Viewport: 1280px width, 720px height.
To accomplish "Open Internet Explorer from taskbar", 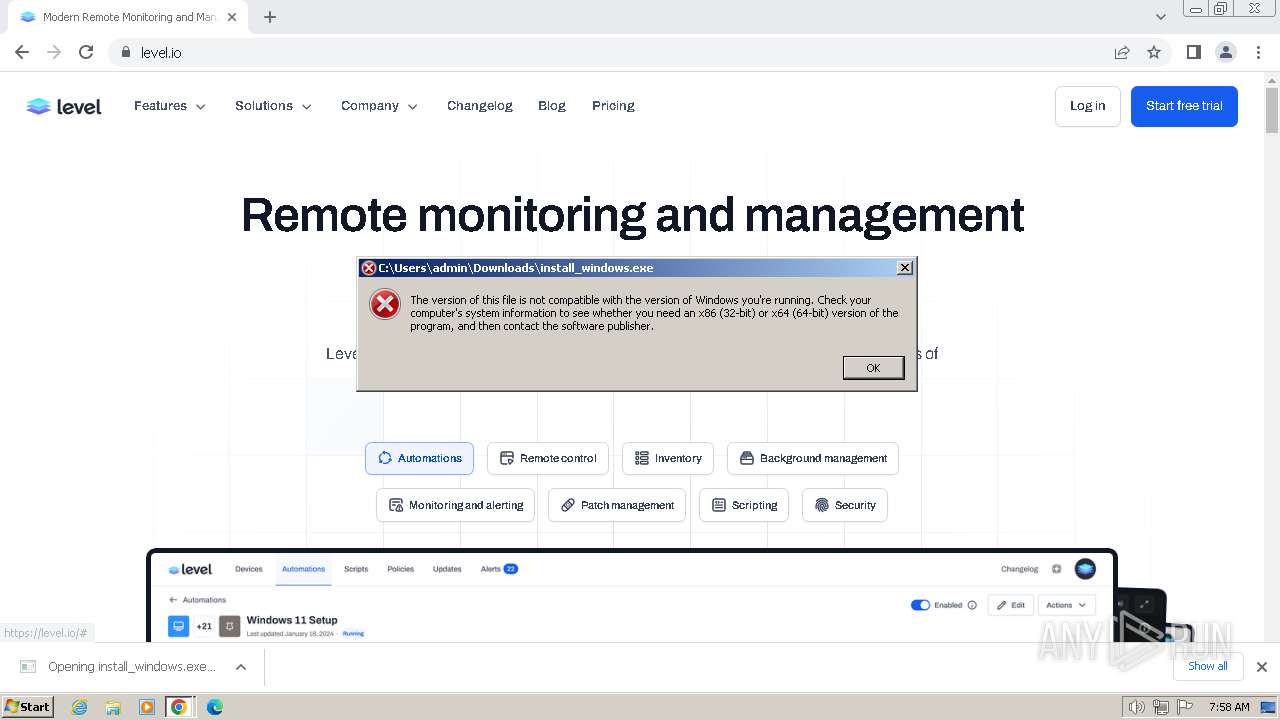I will pyautogui.click(x=80, y=707).
